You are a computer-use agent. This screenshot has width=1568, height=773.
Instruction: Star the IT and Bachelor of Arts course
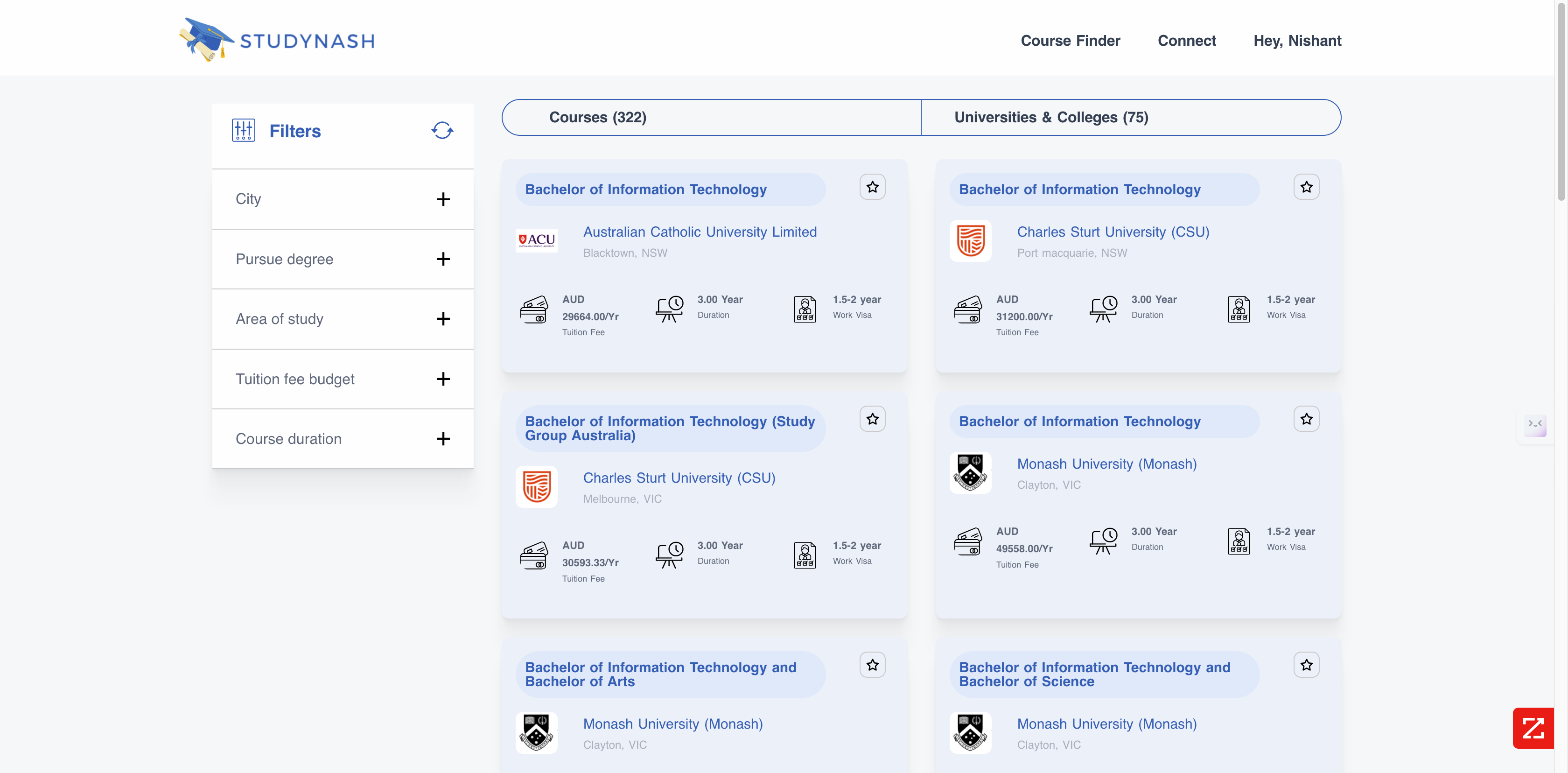click(x=872, y=665)
